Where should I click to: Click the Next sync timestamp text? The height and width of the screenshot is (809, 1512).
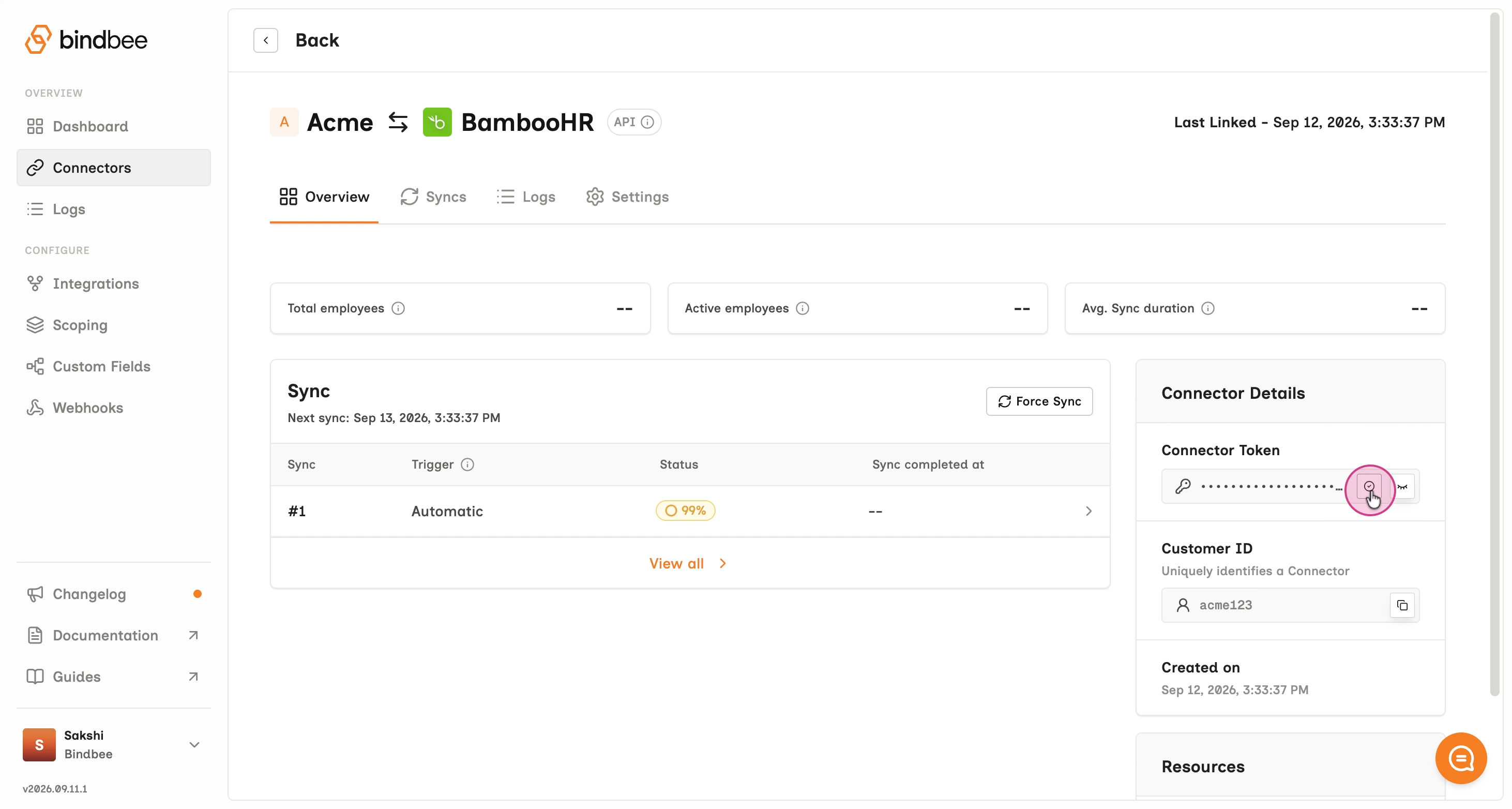[x=394, y=418]
